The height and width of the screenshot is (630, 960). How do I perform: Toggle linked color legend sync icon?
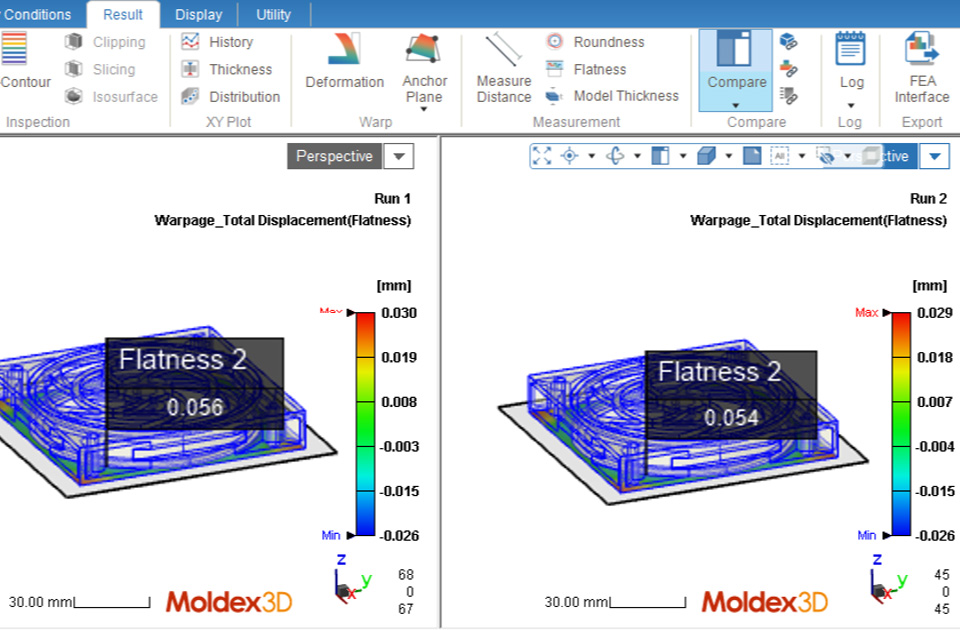click(x=789, y=69)
